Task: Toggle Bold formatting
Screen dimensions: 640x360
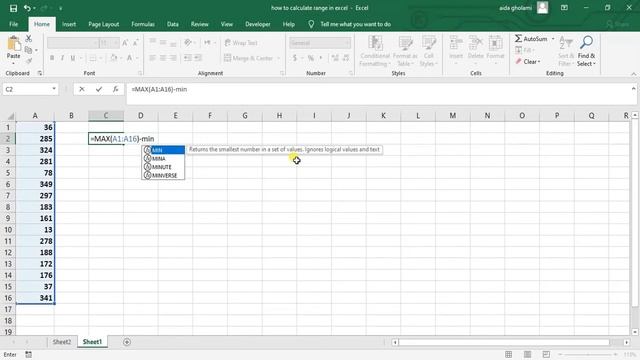Action: [52, 58]
